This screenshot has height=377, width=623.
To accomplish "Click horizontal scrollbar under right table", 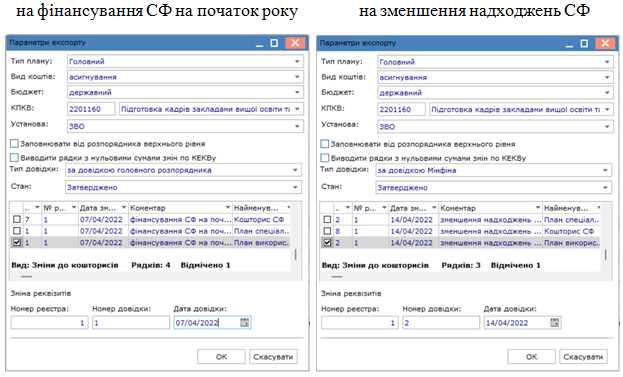I will click(337, 276).
